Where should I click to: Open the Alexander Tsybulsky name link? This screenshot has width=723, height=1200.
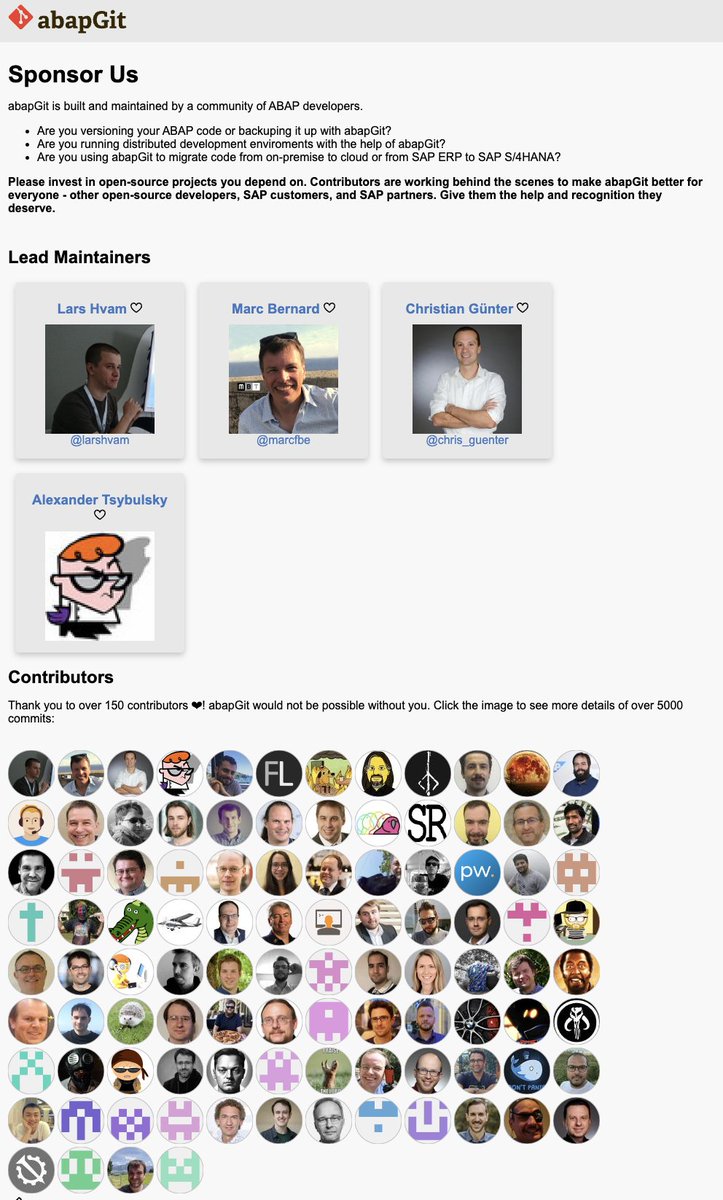100,499
